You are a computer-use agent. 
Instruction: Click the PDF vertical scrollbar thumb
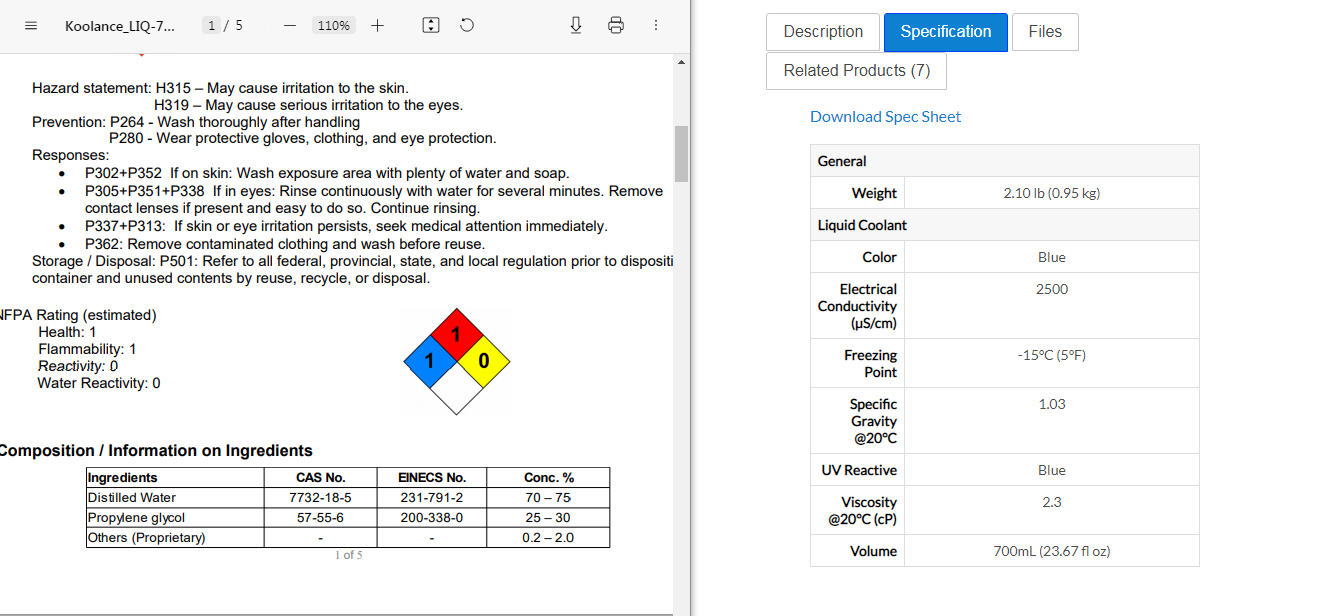tap(681, 153)
